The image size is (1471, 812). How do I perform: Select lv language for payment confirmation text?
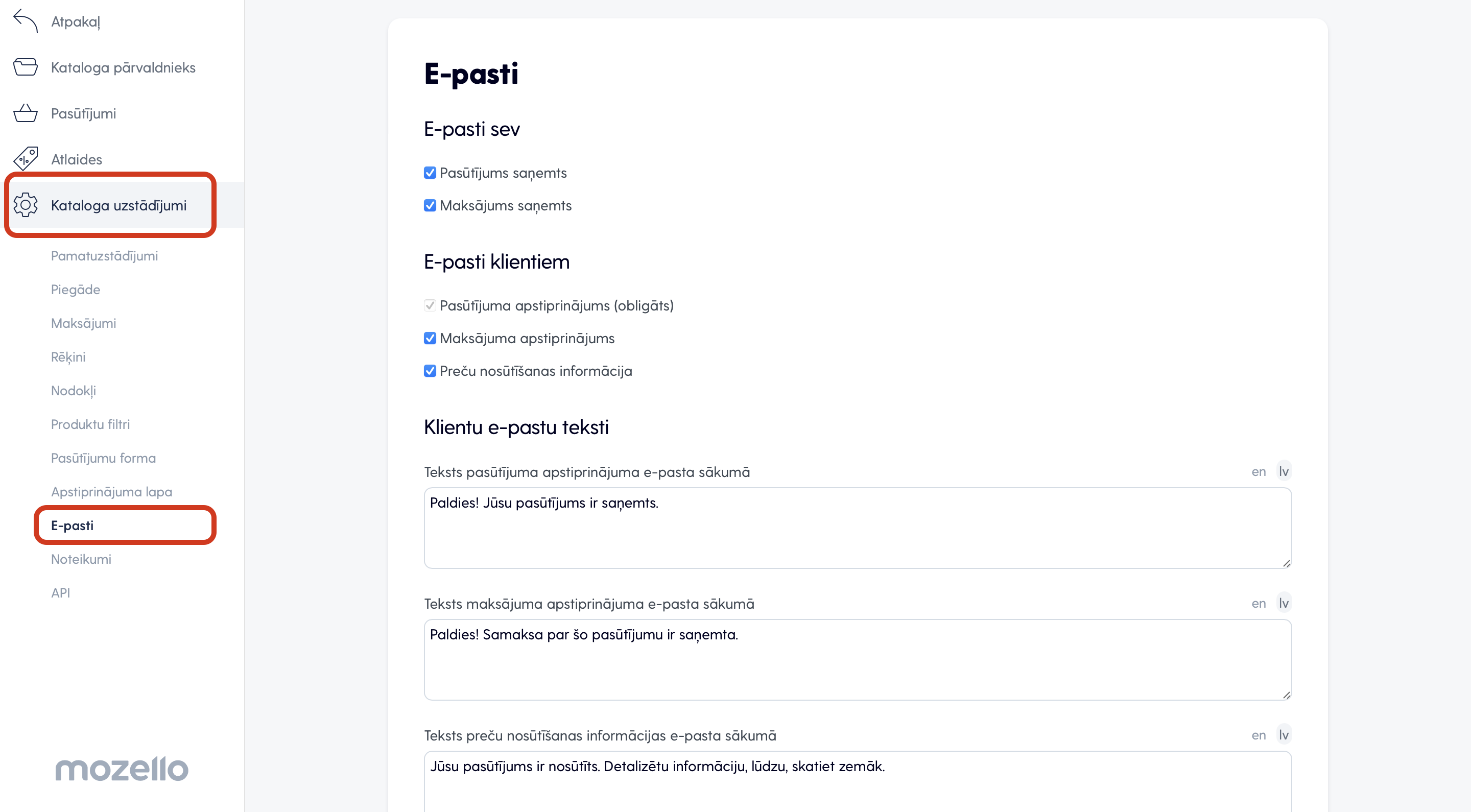1284,603
